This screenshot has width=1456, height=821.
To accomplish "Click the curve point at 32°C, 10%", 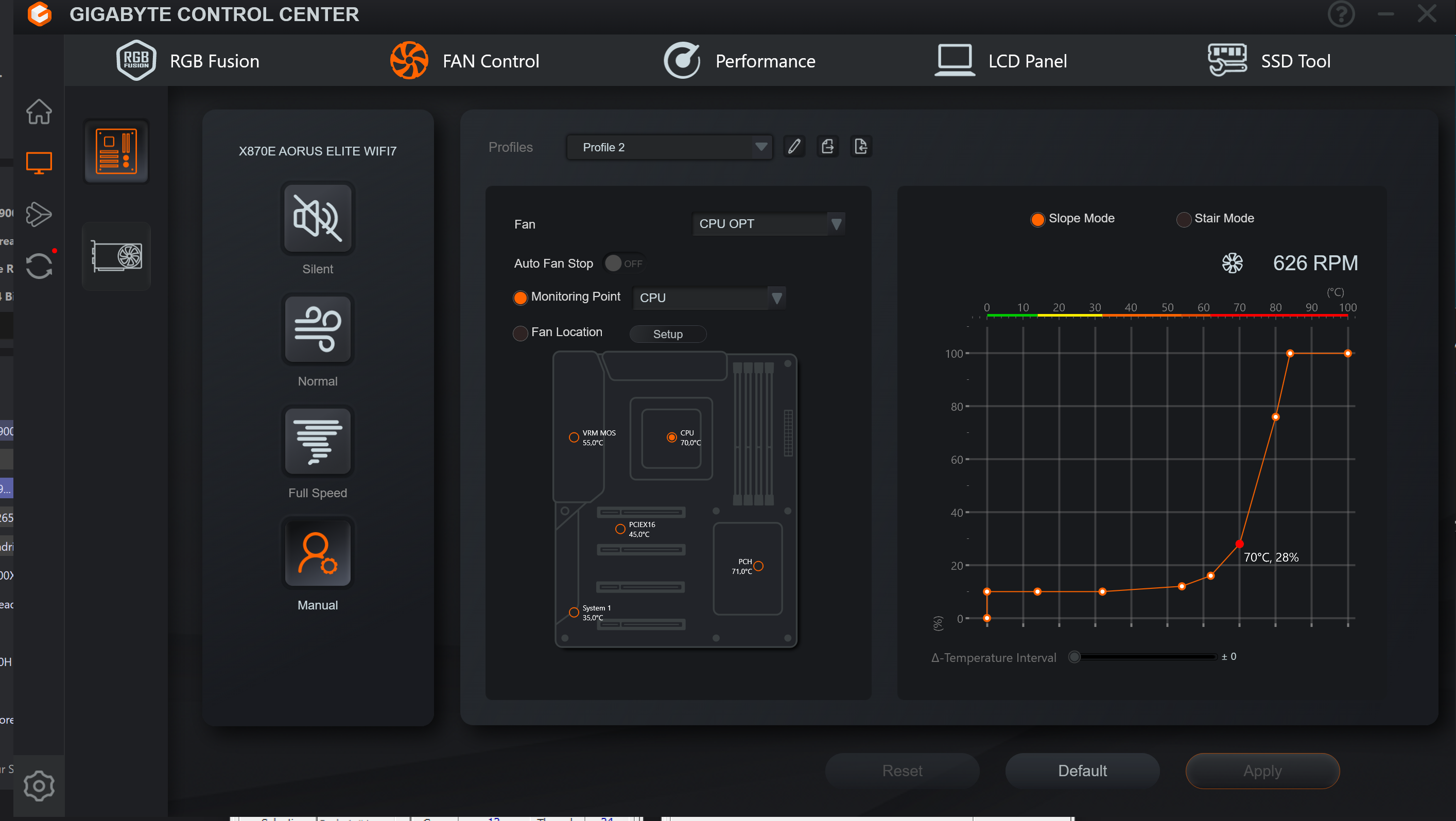I will tap(1102, 591).
